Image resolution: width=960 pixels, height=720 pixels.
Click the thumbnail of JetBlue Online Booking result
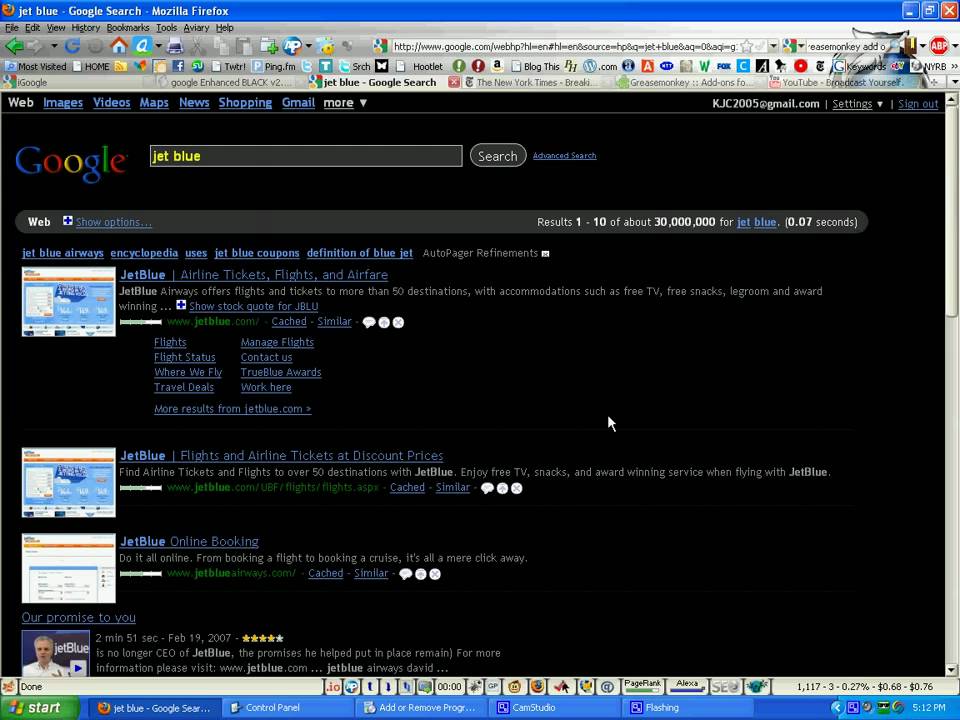click(69, 568)
